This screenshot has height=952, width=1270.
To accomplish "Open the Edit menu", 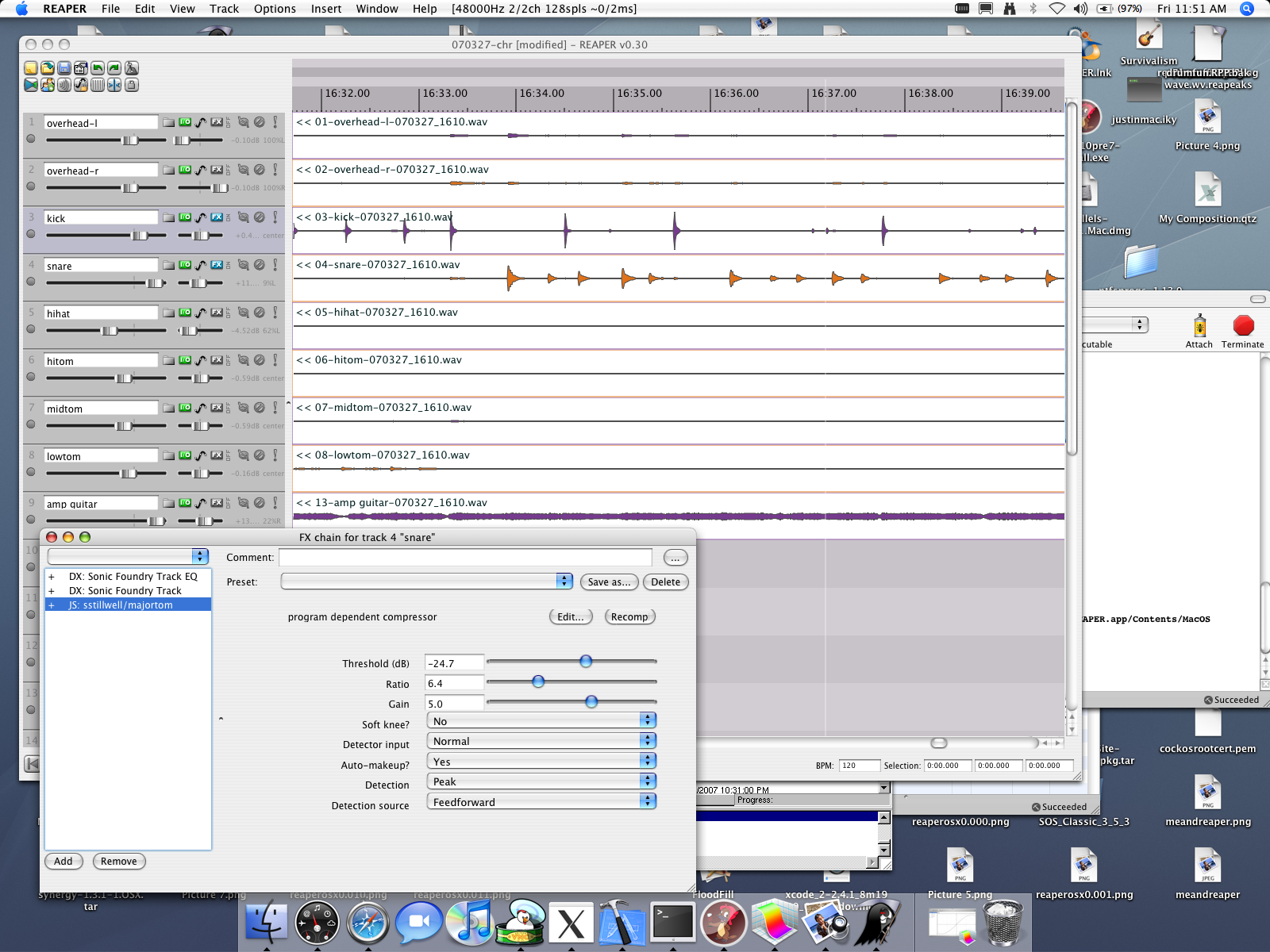I will 144,9.
